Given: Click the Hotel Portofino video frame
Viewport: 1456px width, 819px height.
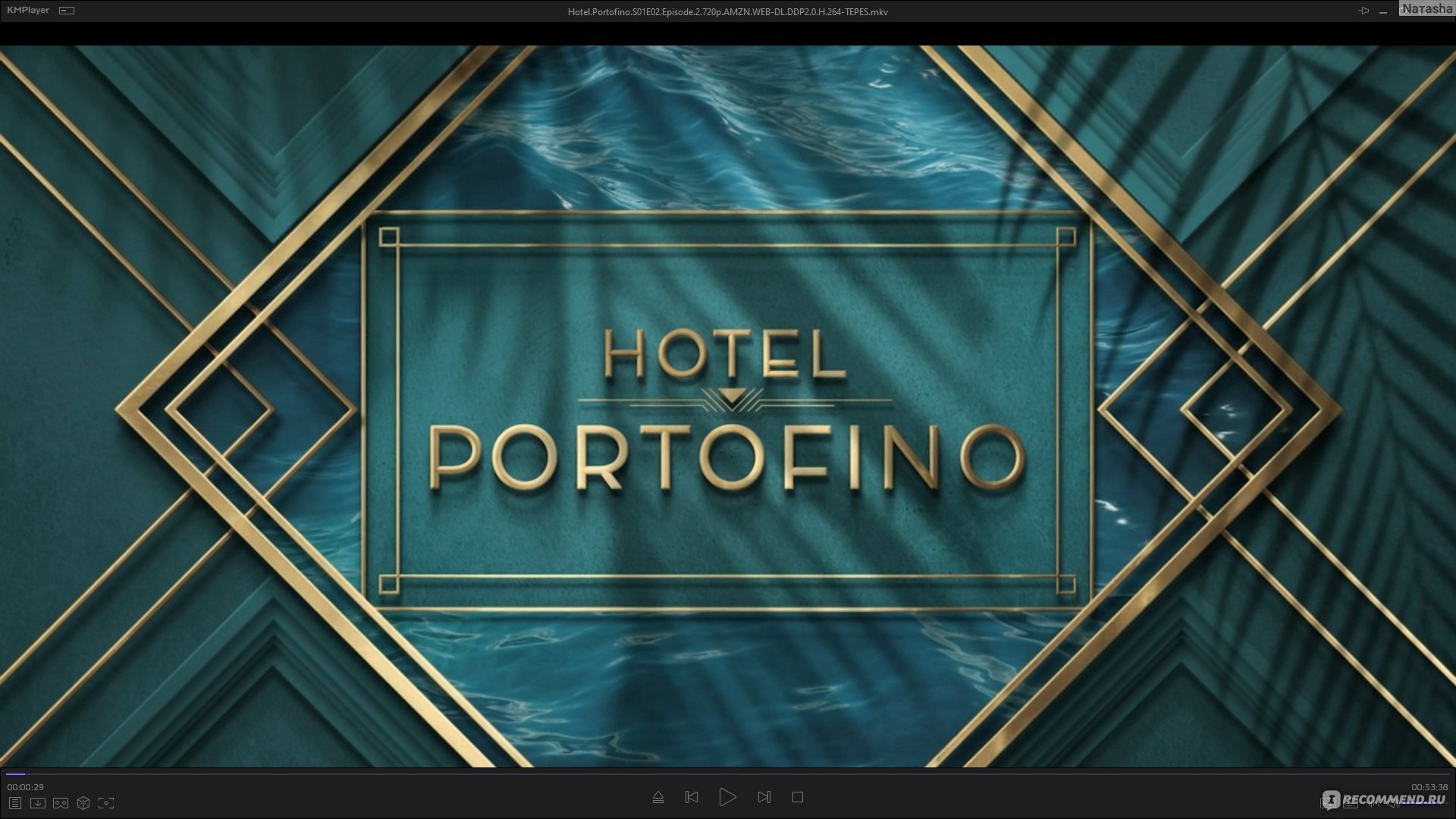Looking at the screenshot, I should (x=728, y=406).
